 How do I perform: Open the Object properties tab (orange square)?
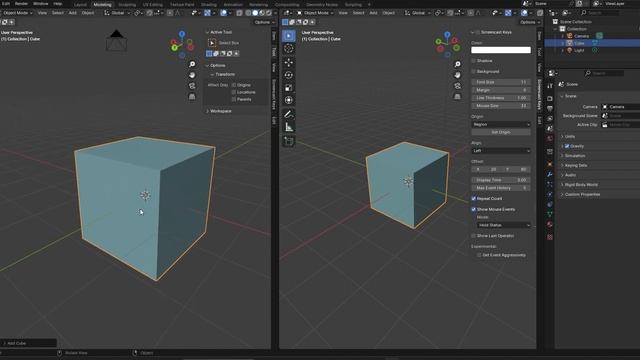click(x=550, y=164)
